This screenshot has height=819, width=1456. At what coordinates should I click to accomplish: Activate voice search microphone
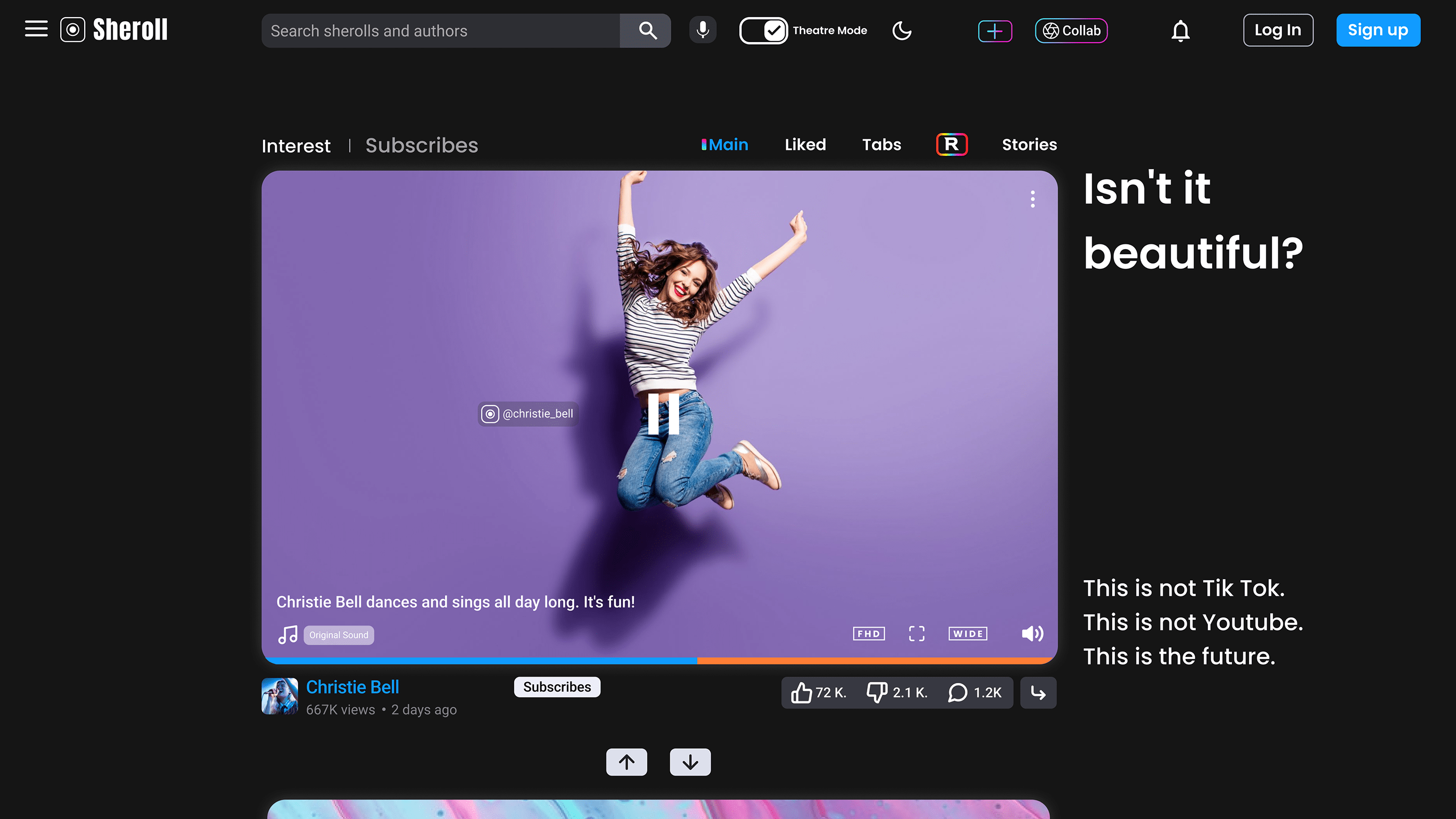703,30
